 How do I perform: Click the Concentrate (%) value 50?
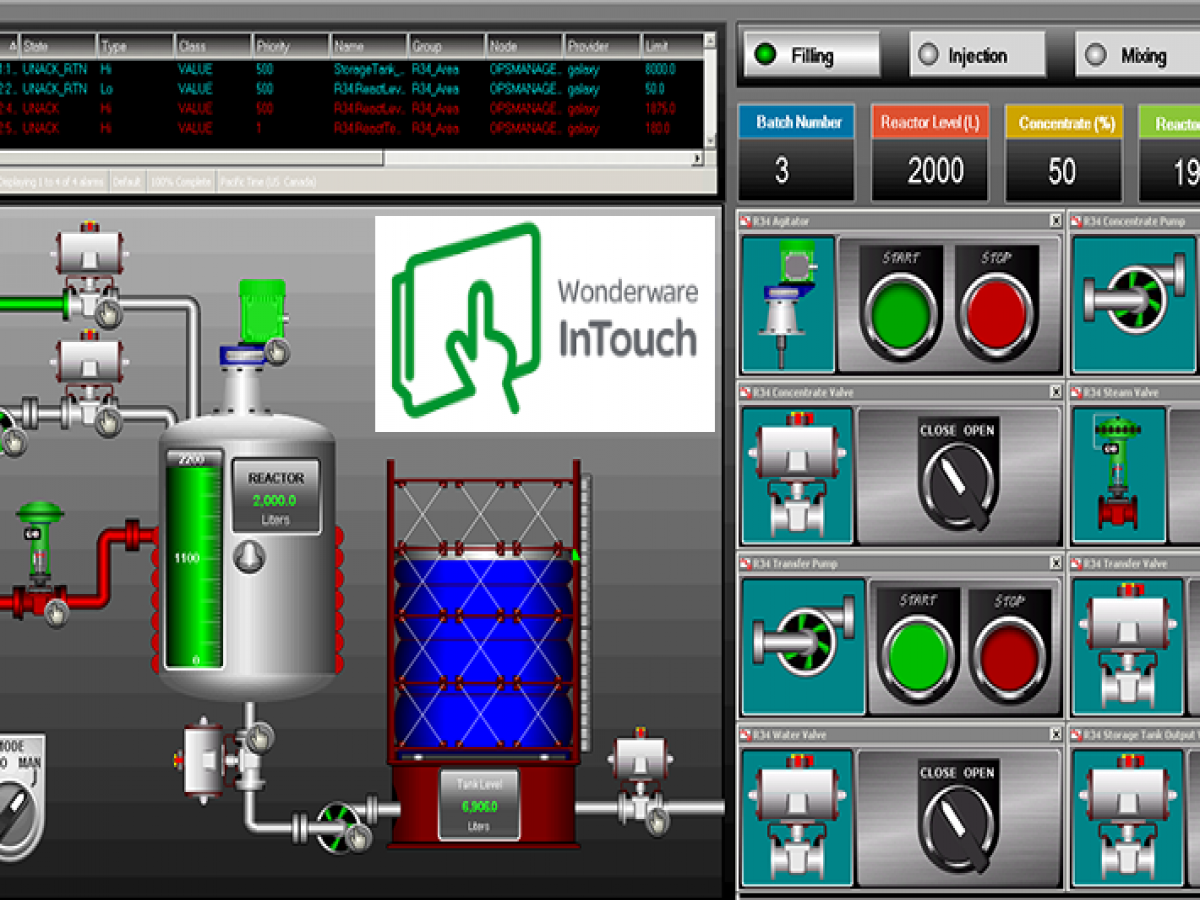click(1061, 171)
